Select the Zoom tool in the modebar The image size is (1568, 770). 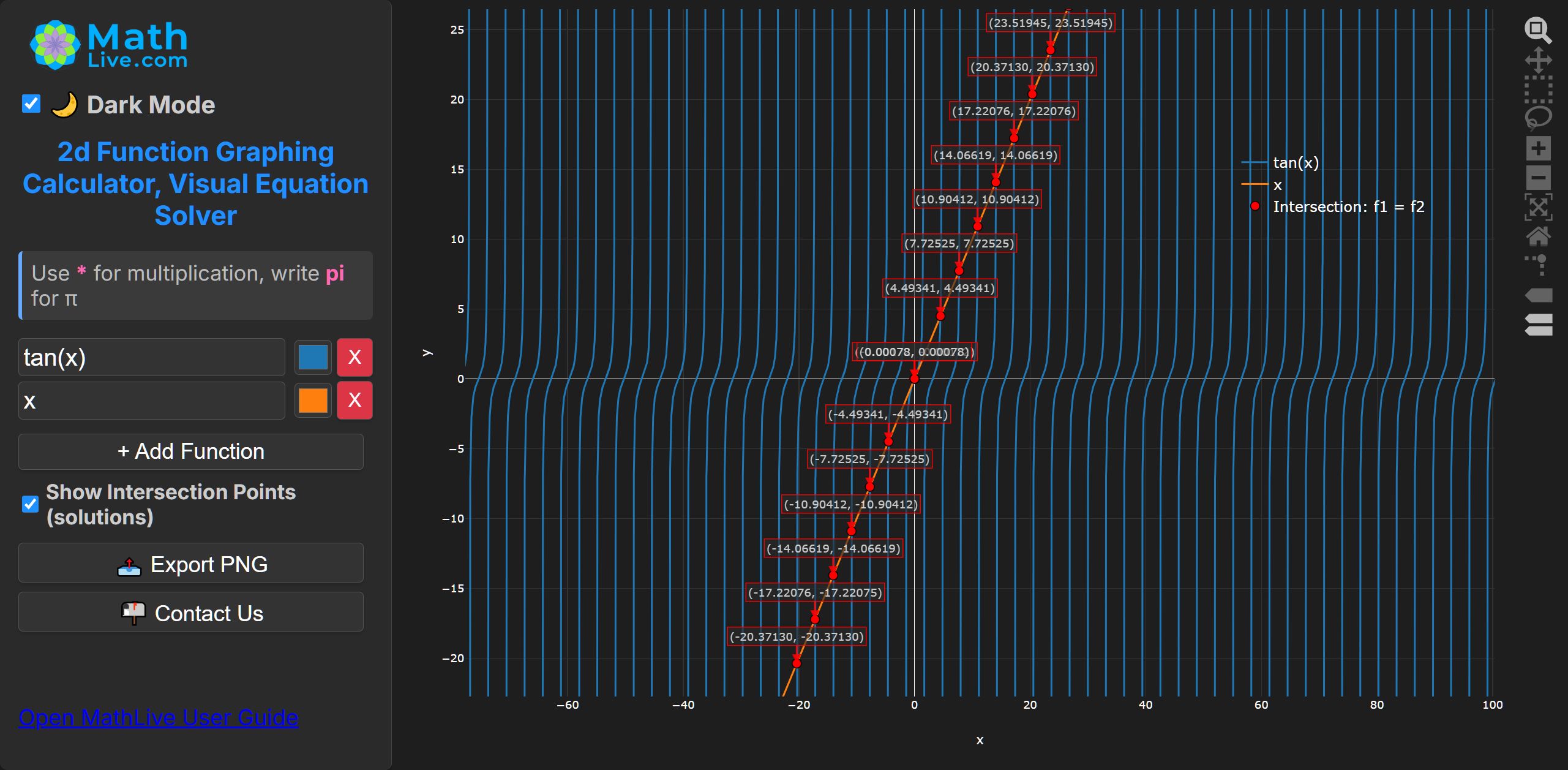tap(1538, 31)
